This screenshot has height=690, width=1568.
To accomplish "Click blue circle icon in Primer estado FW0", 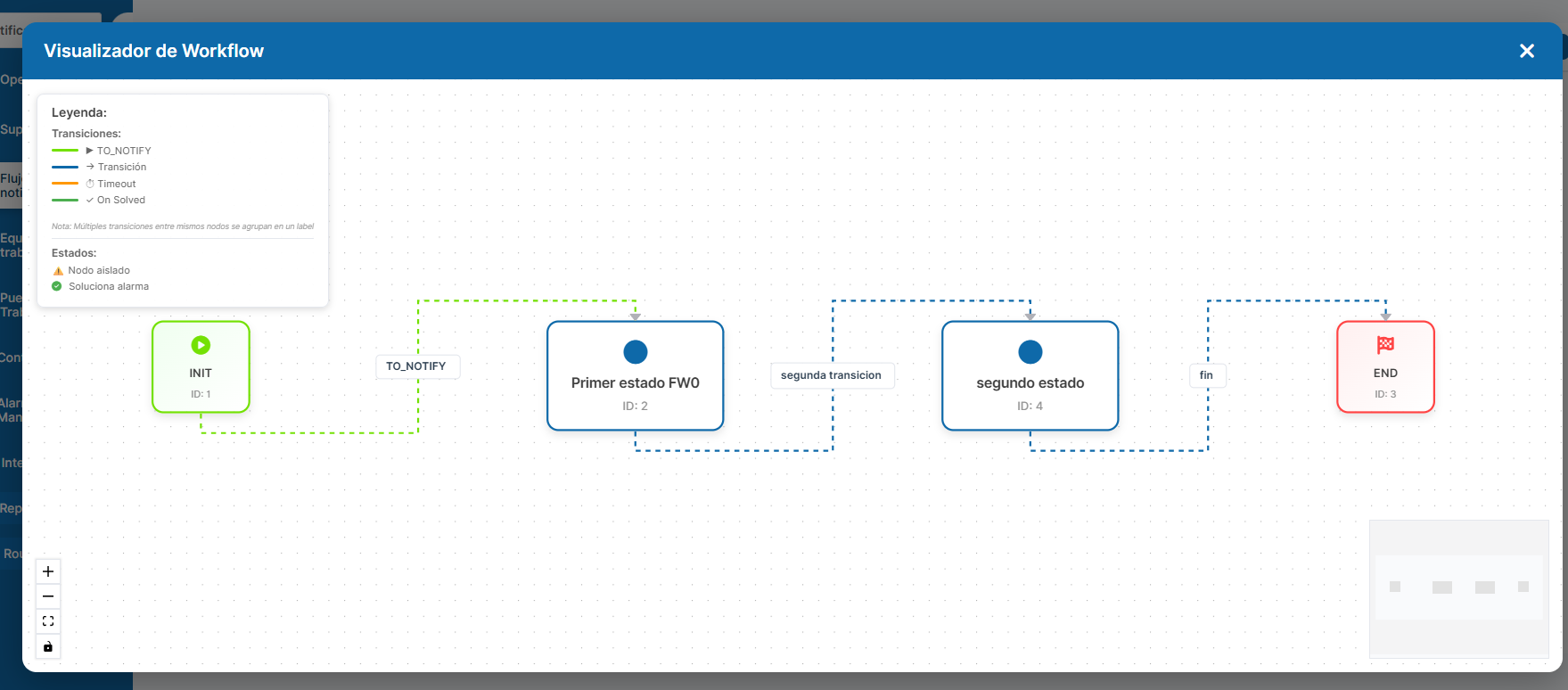I will click(x=636, y=352).
